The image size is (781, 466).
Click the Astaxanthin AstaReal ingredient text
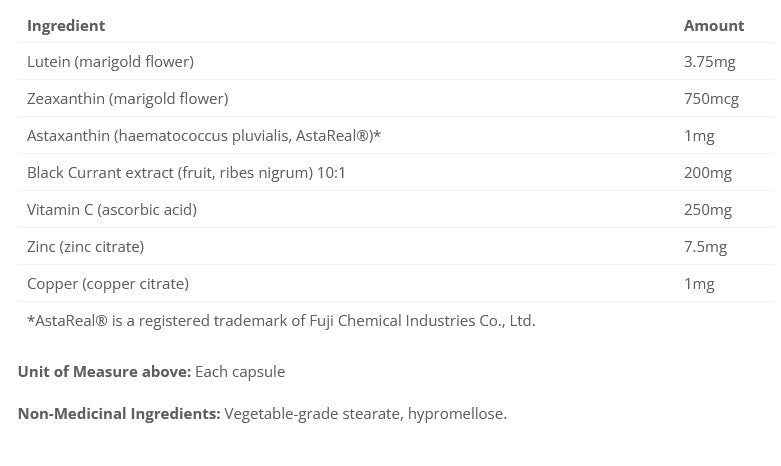(x=204, y=136)
